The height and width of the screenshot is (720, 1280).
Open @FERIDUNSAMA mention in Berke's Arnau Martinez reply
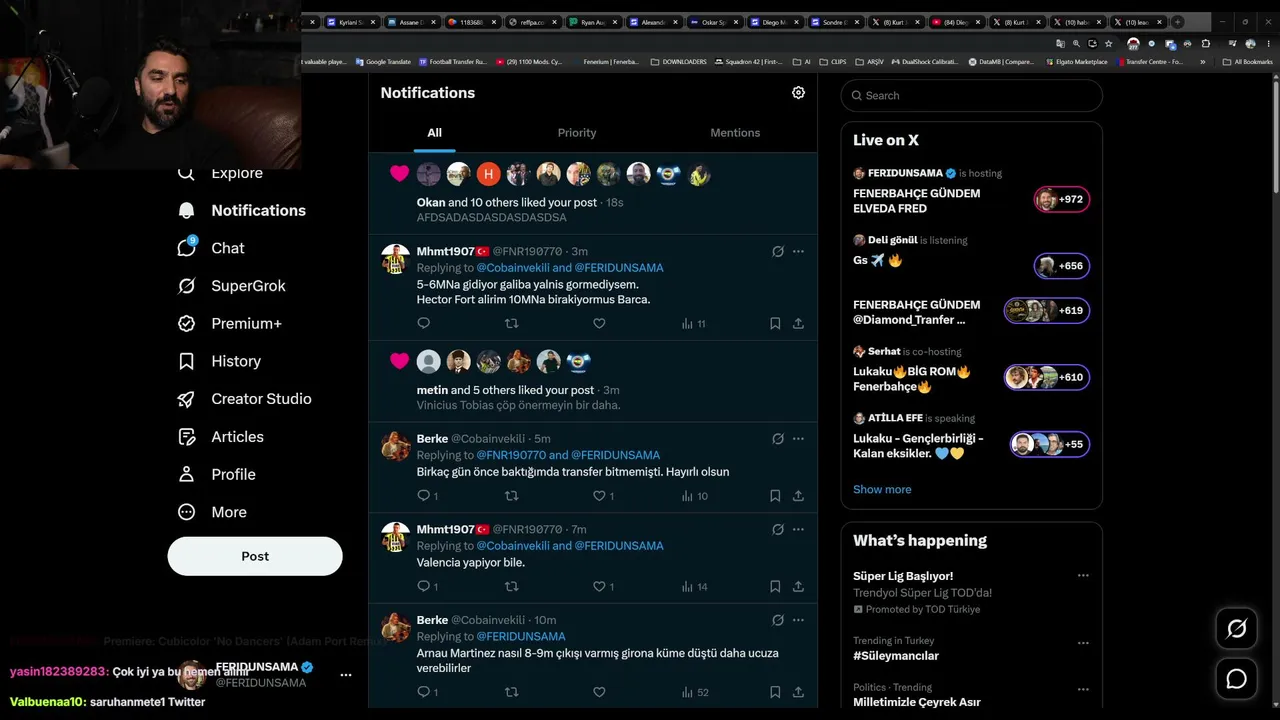point(521,637)
